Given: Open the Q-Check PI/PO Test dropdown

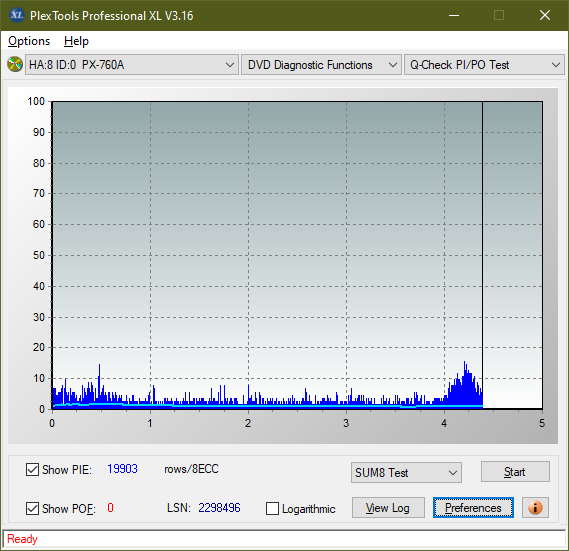Looking at the screenshot, I should coord(484,65).
